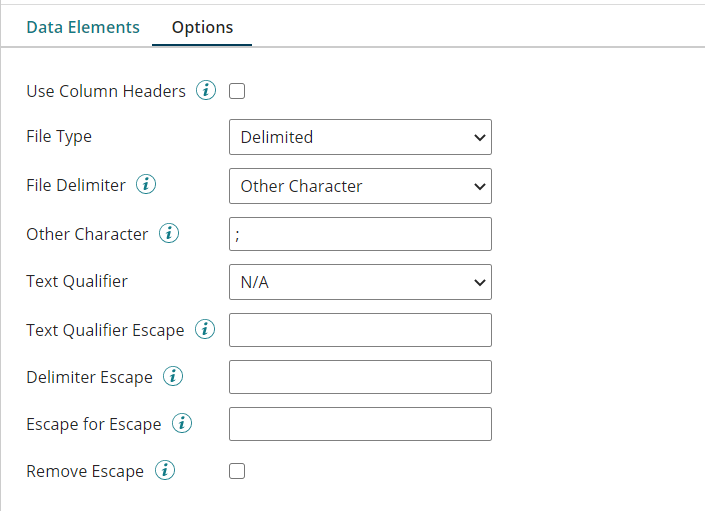
Task: Click the Remove Escape label text
Action: tap(85, 471)
